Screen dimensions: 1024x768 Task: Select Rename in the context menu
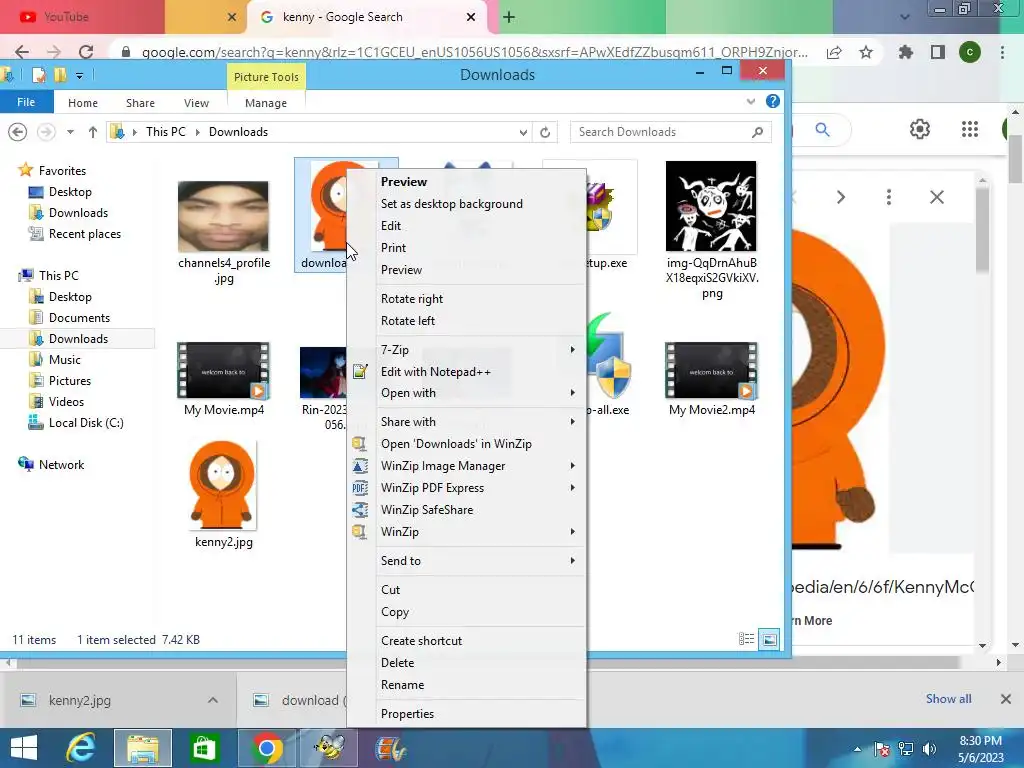click(x=402, y=685)
